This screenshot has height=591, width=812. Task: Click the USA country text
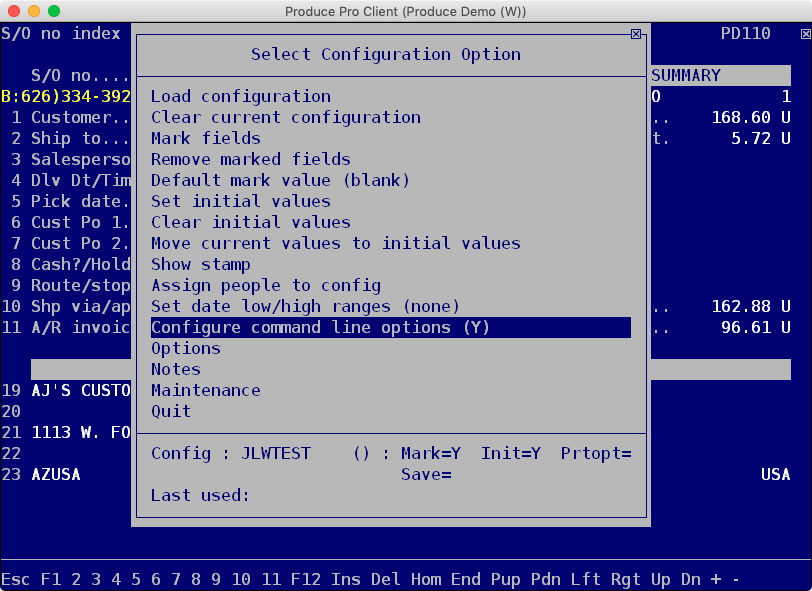[x=776, y=474]
